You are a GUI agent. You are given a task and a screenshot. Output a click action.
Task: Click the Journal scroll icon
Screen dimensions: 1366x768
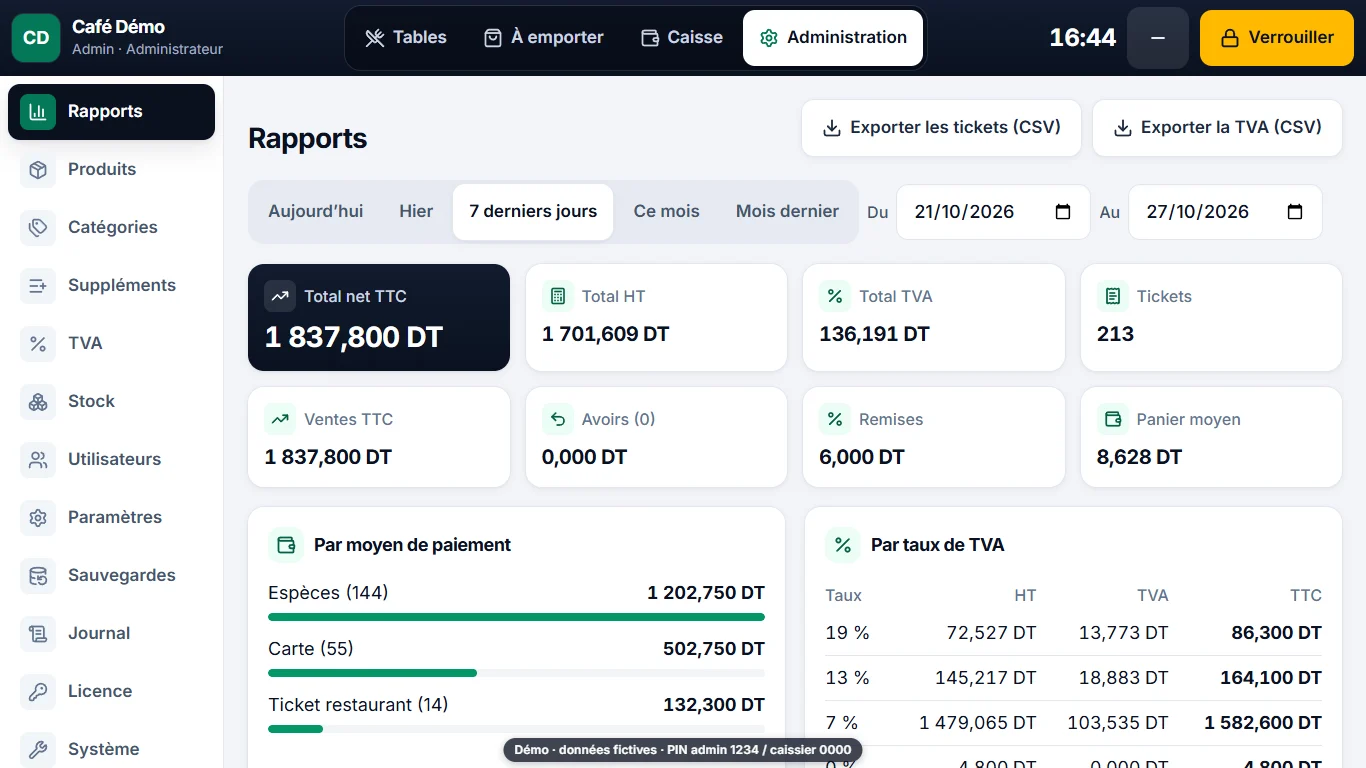(38, 634)
